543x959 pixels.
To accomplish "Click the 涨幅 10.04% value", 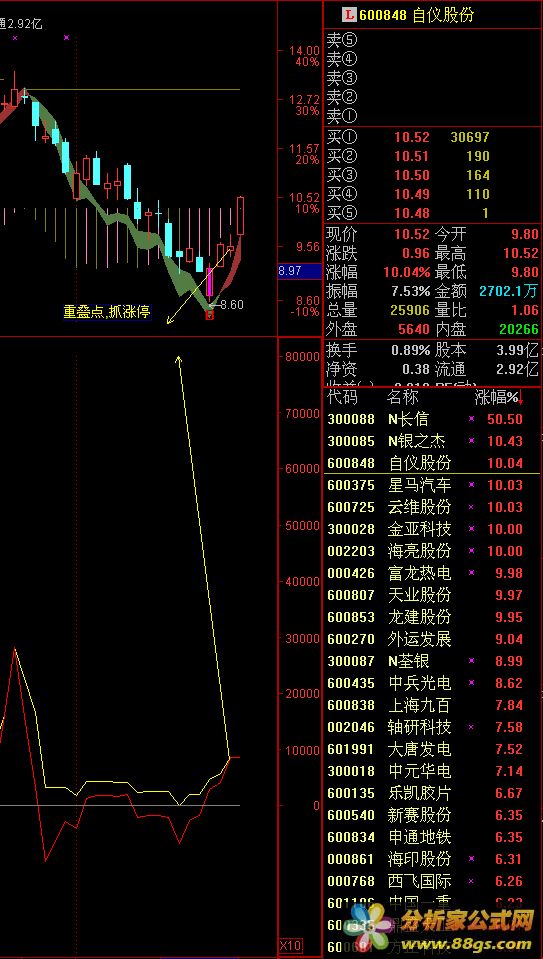I will tap(407, 272).
